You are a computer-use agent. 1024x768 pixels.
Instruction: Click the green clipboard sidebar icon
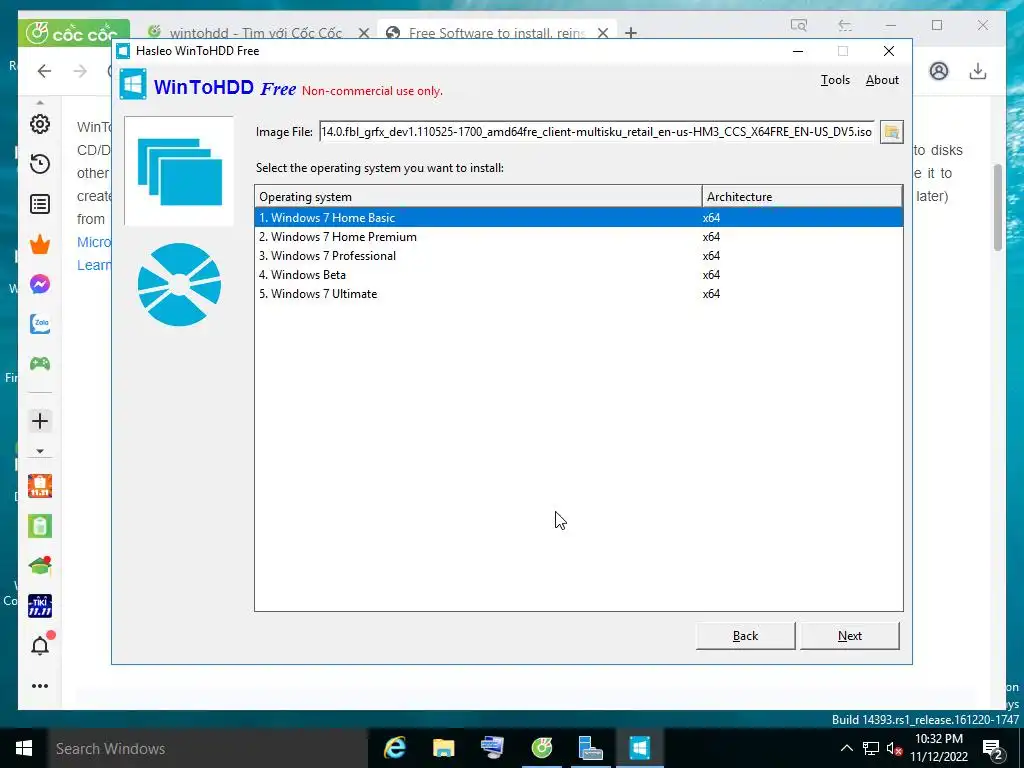click(40, 526)
